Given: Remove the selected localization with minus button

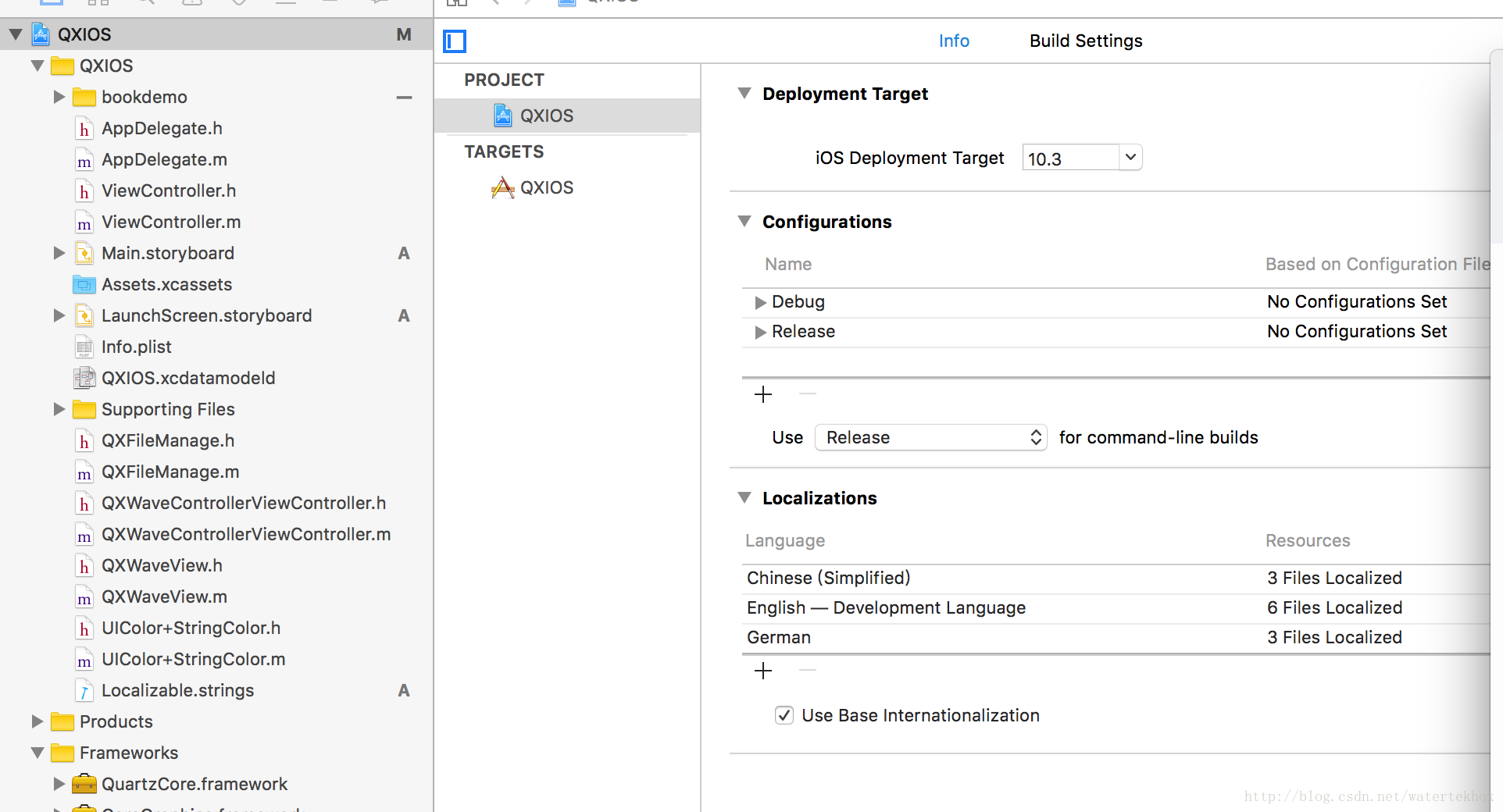Looking at the screenshot, I should click(x=808, y=670).
